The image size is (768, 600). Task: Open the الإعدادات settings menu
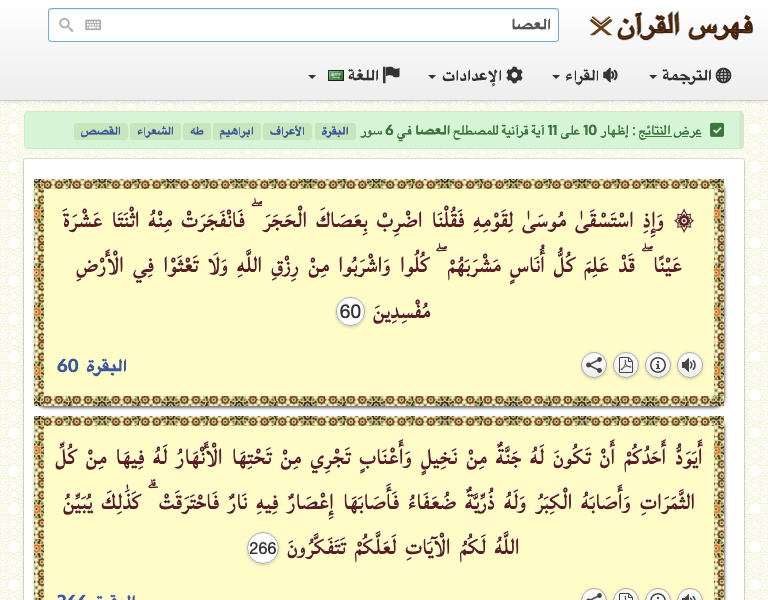[x=476, y=75]
